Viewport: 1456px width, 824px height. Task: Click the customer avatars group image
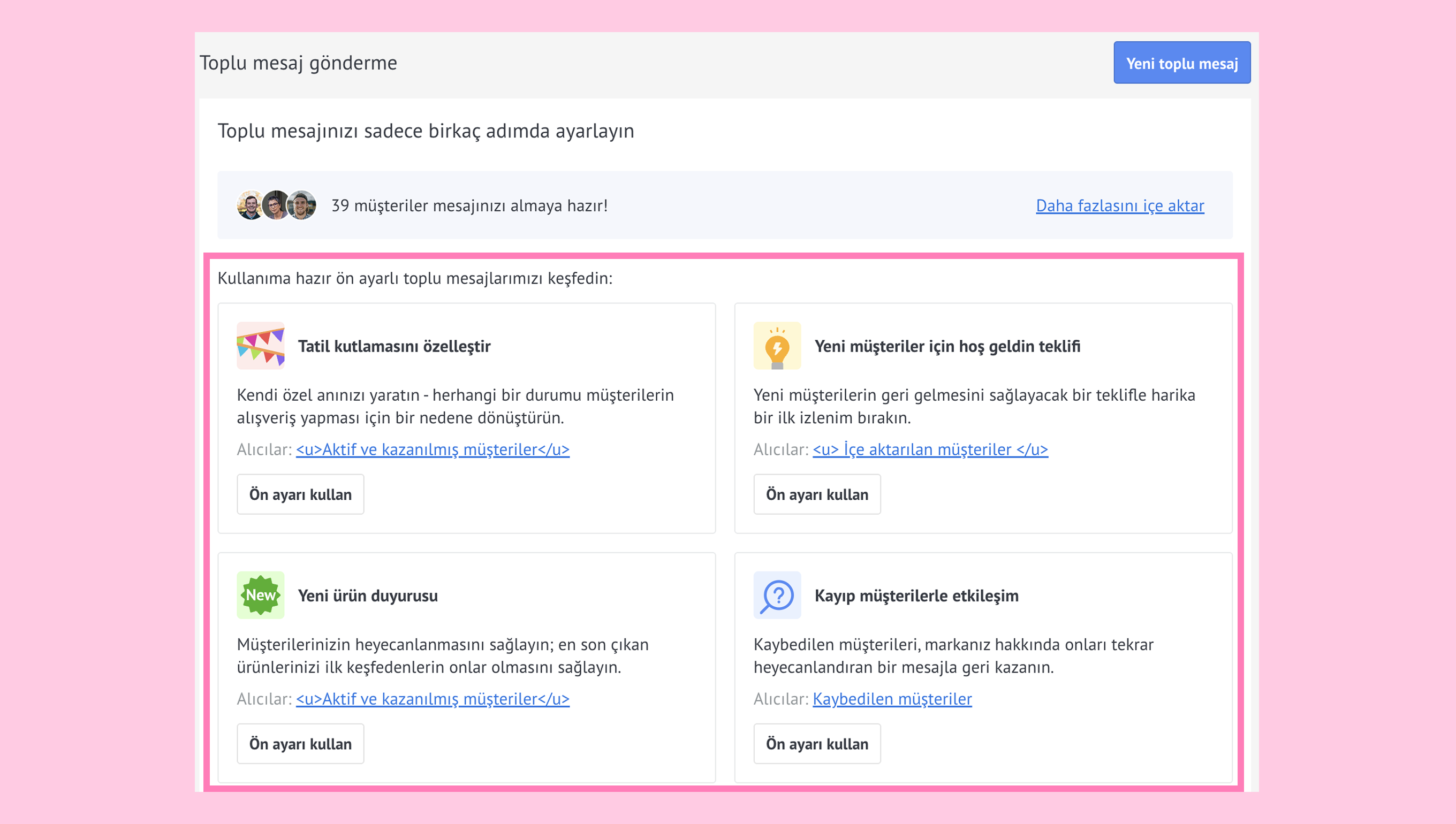click(276, 205)
